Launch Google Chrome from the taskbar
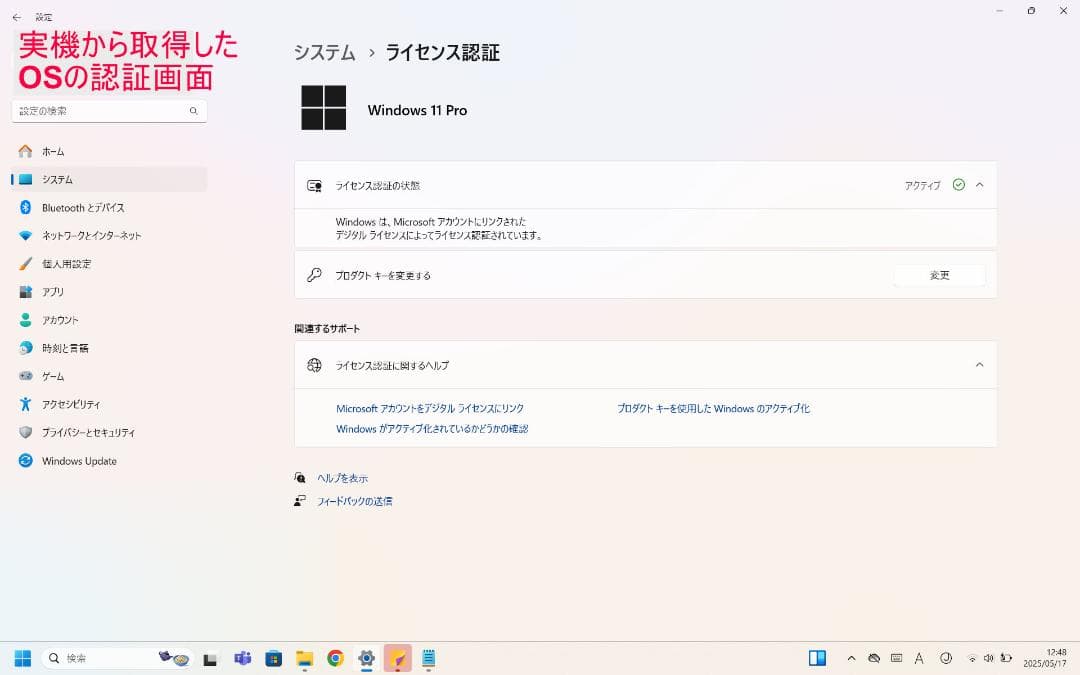1080x675 pixels. click(x=335, y=658)
